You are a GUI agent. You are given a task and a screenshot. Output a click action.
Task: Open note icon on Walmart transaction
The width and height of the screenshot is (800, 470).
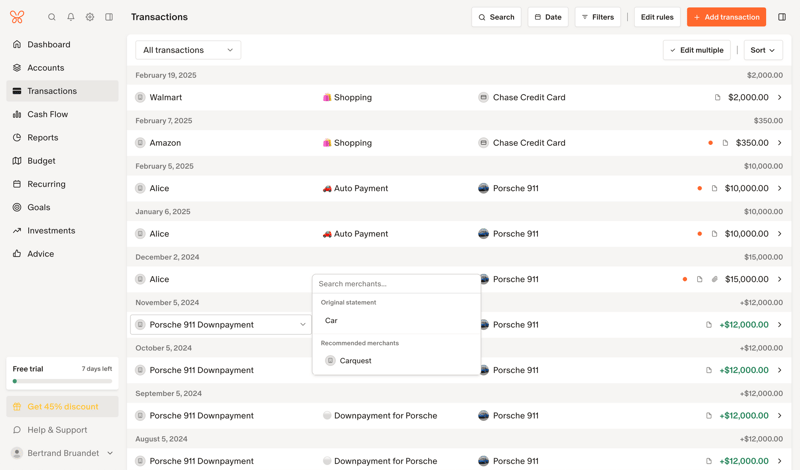point(717,97)
